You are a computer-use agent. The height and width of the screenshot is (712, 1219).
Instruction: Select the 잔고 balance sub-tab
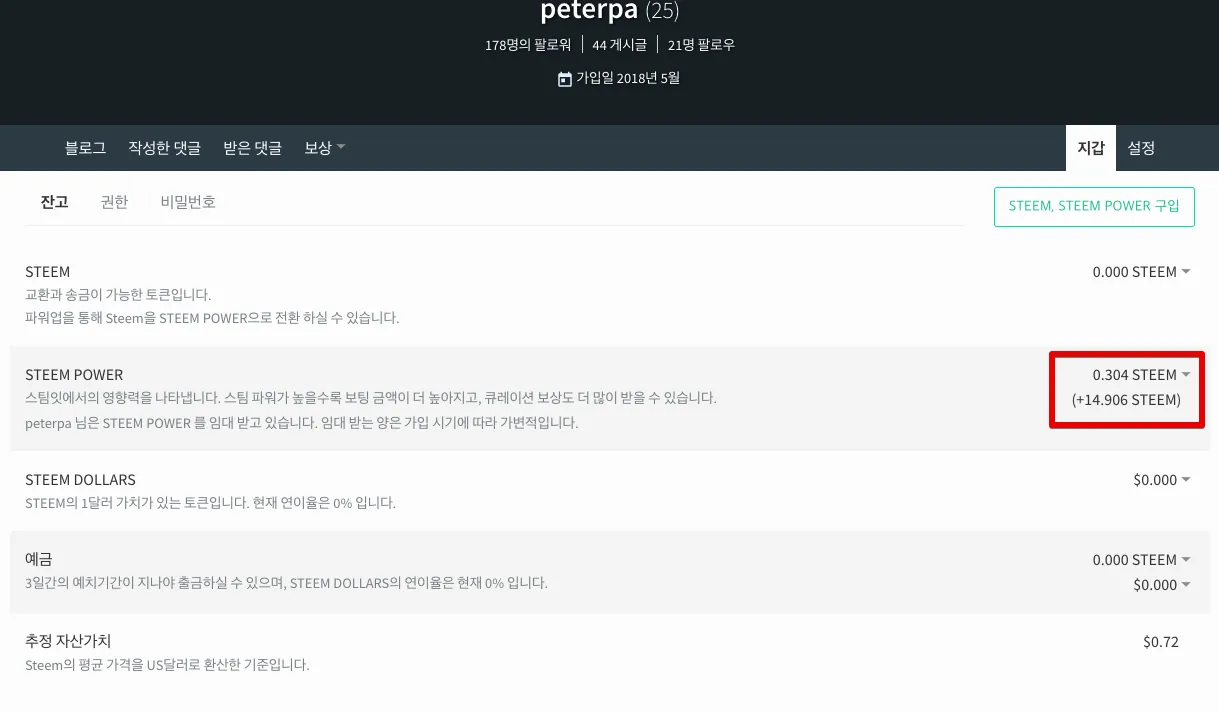[x=54, y=202]
